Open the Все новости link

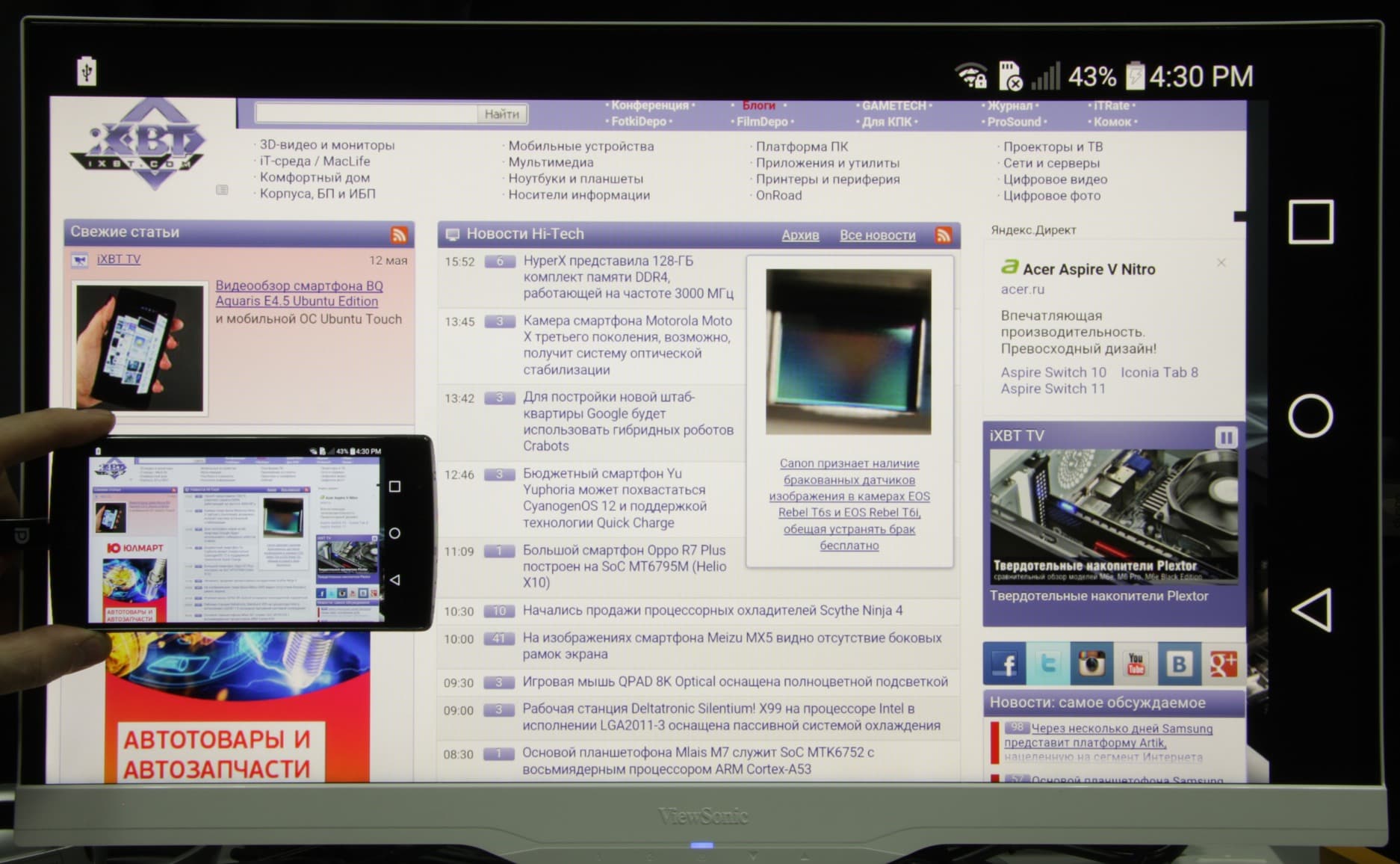click(878, 235)
